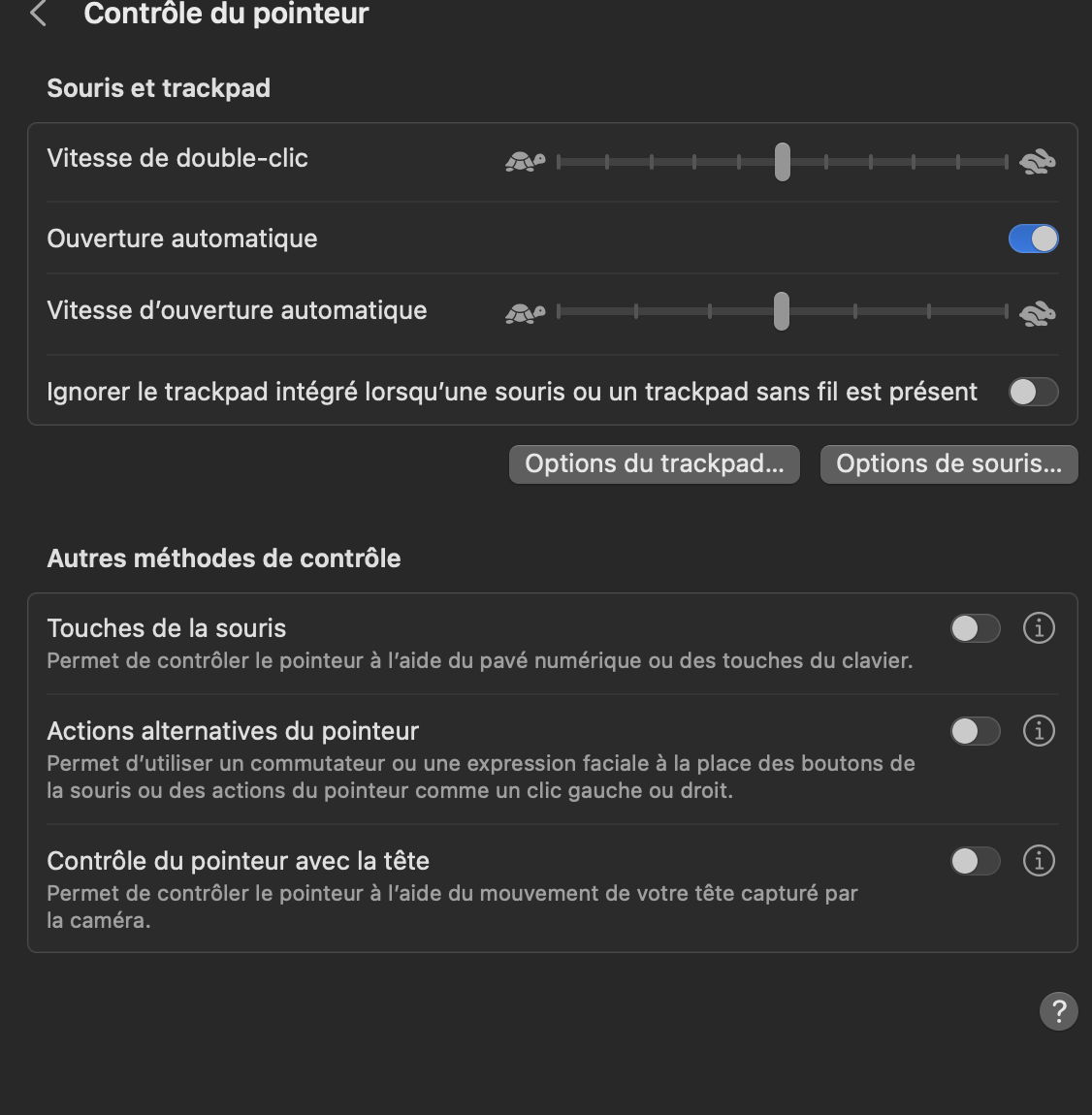Screen dimensions: 1092x1115
Task: Click the Autres méthodes de contrôle heading
Action: click(x=224, y=558)
